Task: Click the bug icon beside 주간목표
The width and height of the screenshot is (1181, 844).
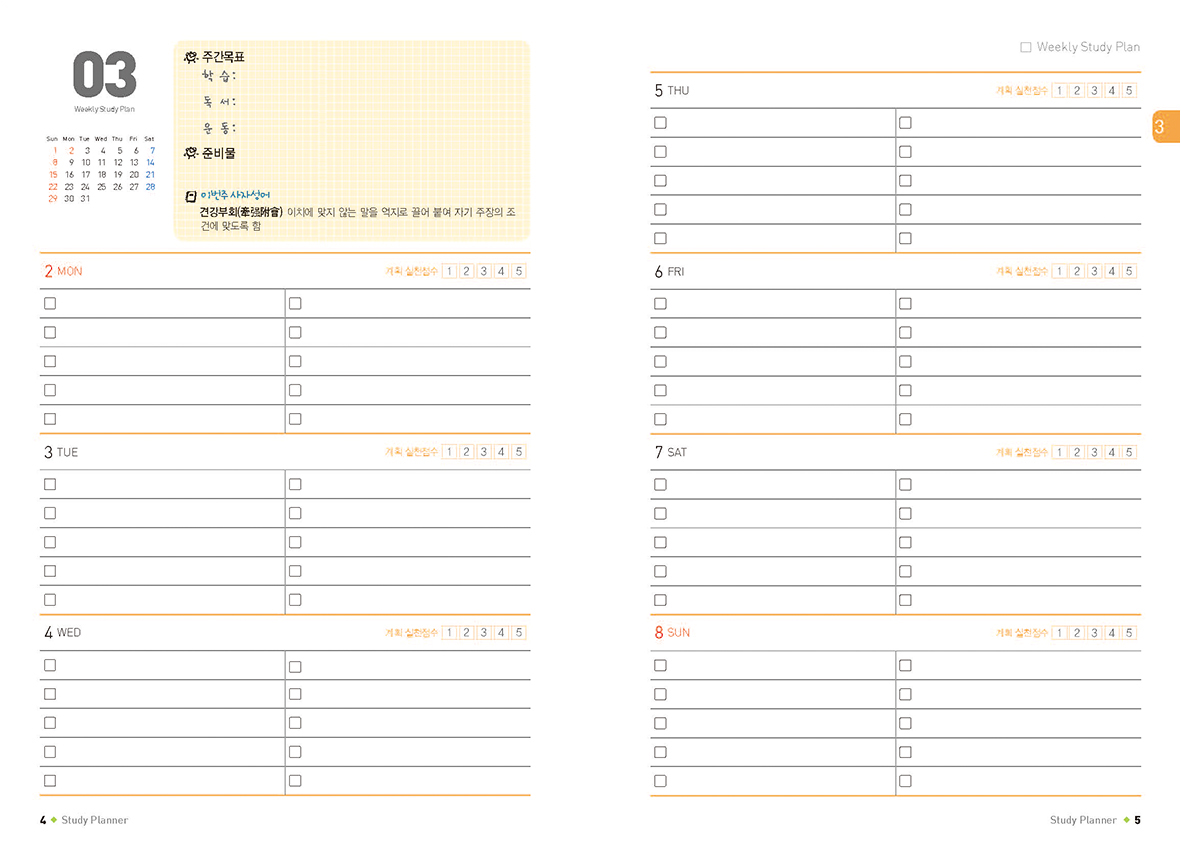Action: 191,58
